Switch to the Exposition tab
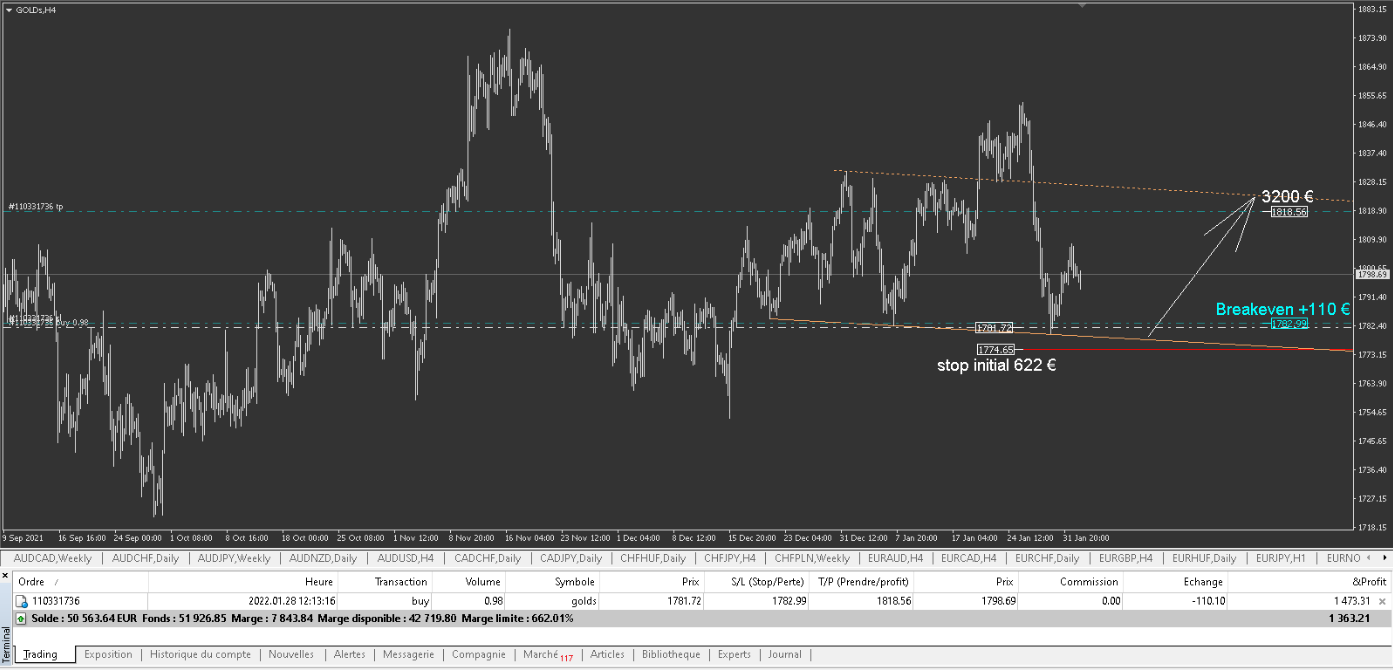This screenshot has height=670, width=1393. [108, 655]
